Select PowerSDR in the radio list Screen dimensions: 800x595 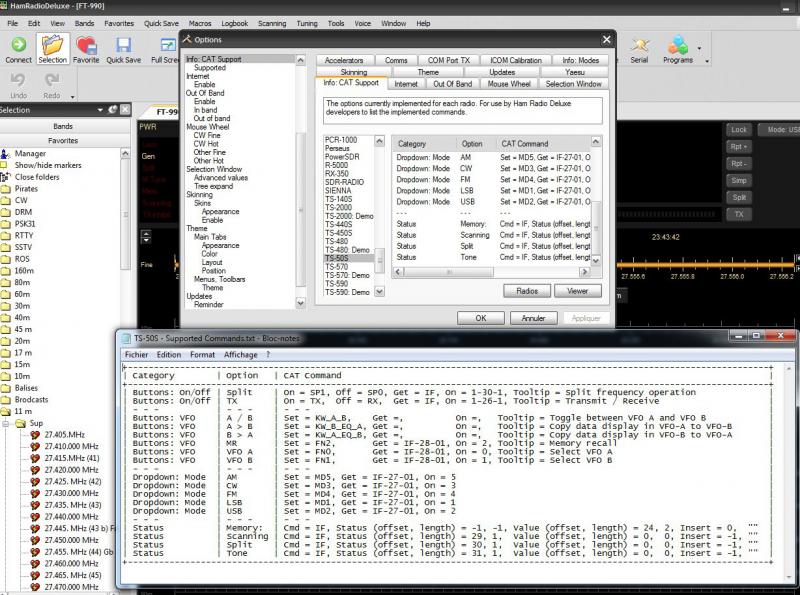click(x=342, y=157)
